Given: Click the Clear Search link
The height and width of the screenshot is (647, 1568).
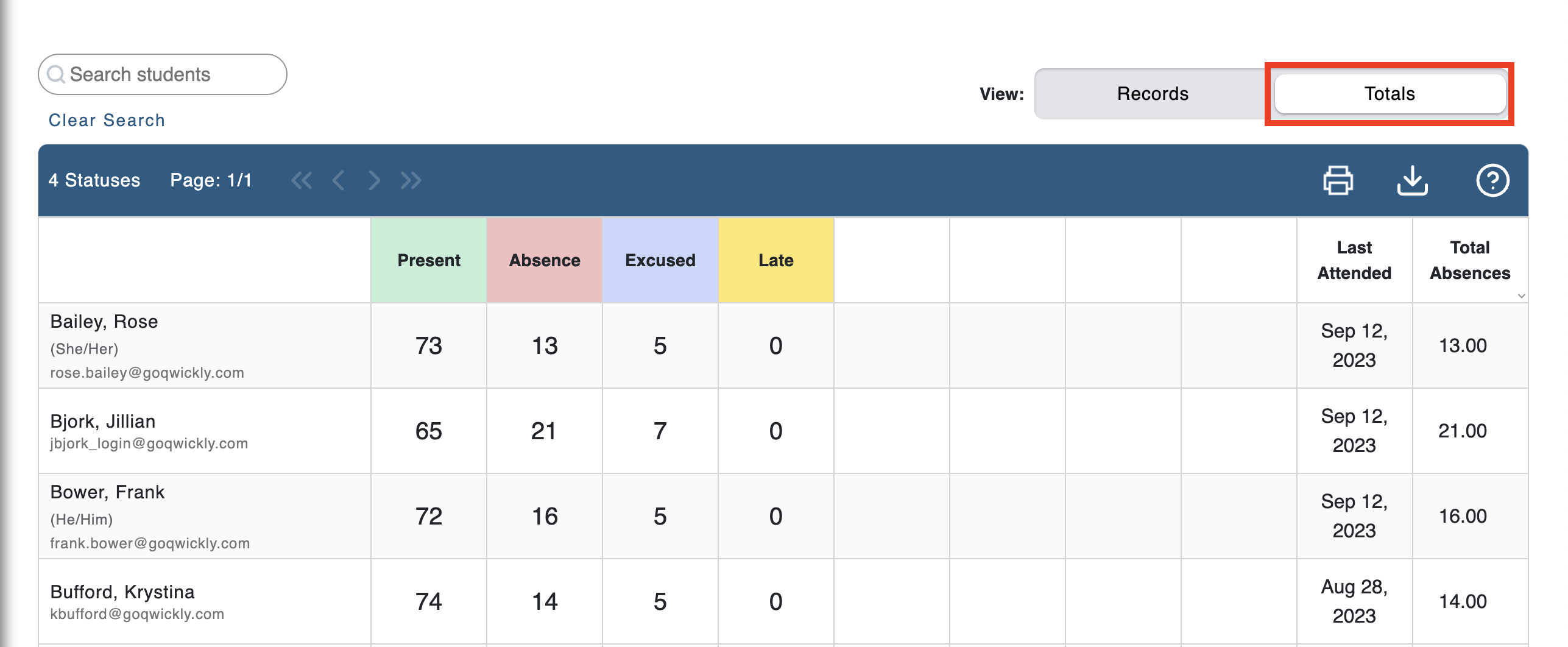Looking at the screenshot, I should pyautogui.click(x=107, y=120).
